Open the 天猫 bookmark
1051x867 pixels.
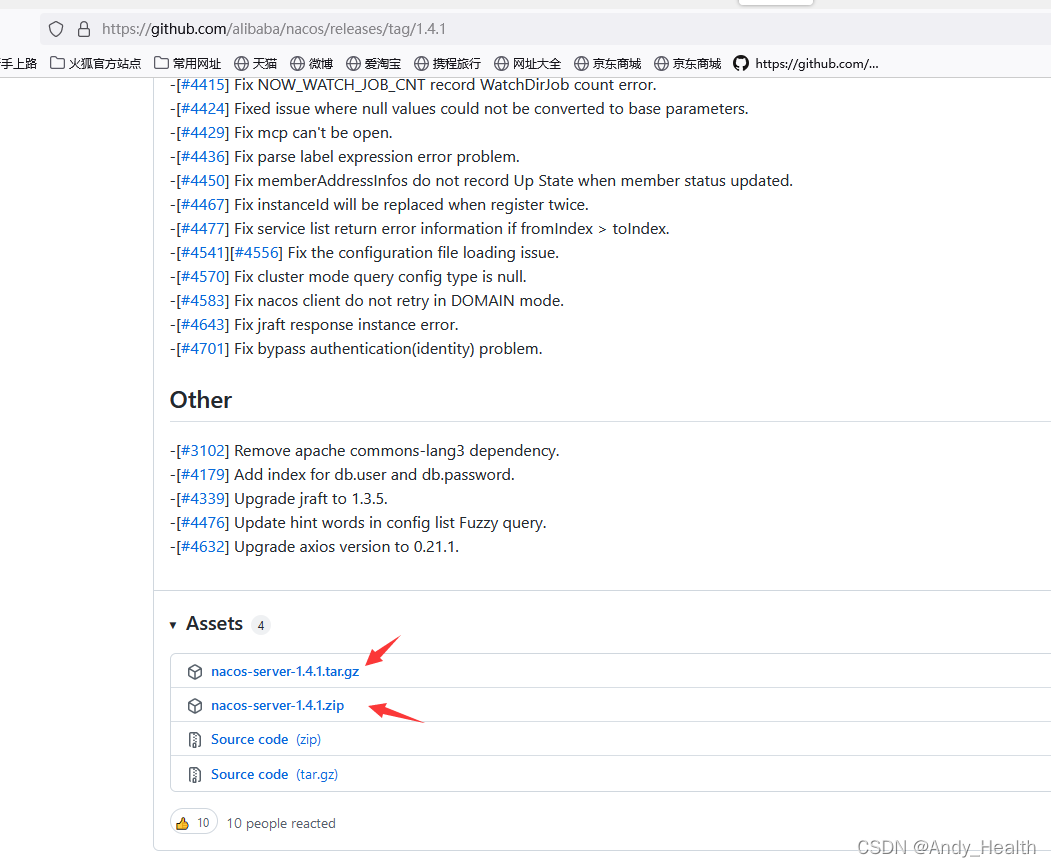point(255,64)
